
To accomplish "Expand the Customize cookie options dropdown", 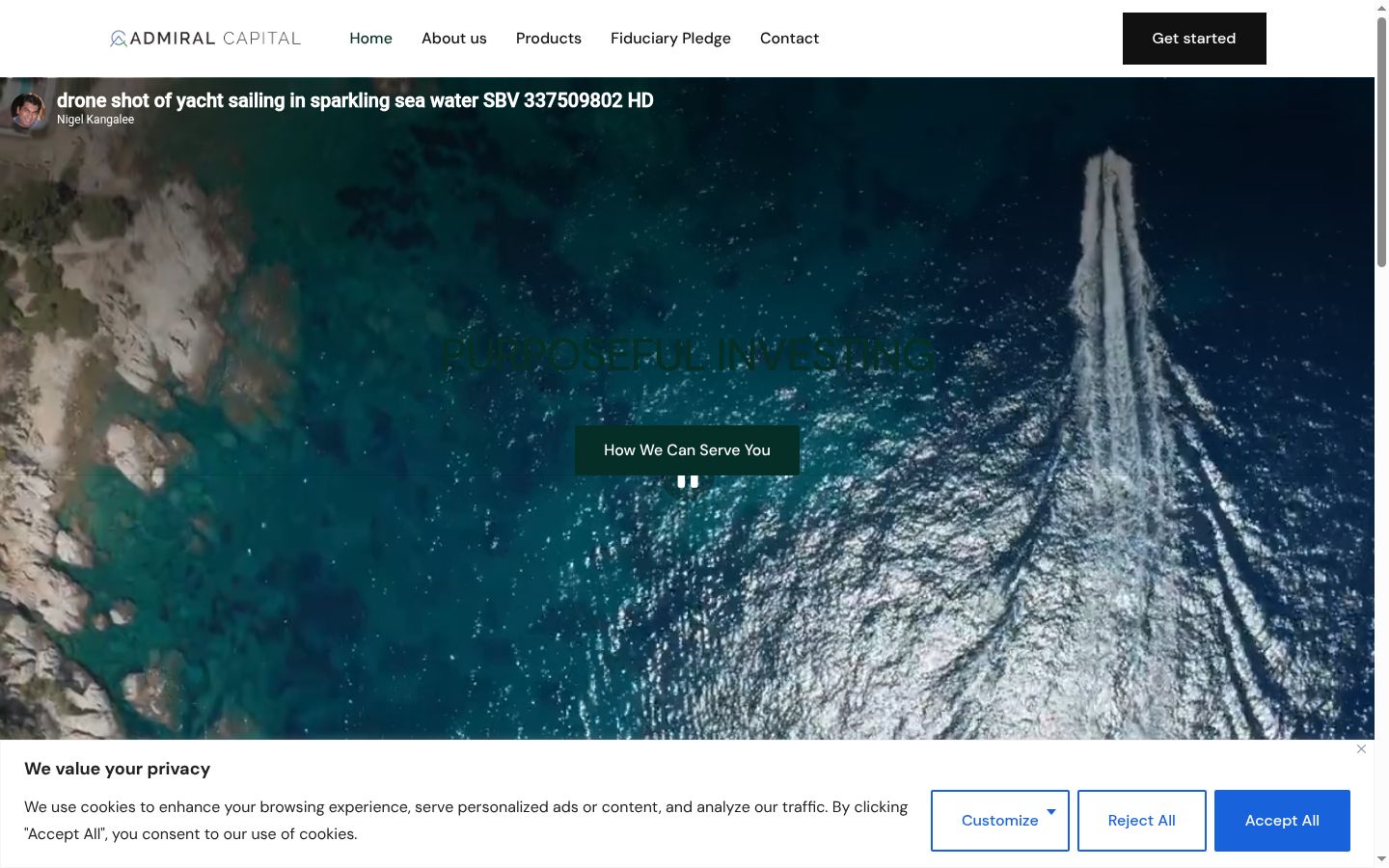I will tap(1000, 821).
